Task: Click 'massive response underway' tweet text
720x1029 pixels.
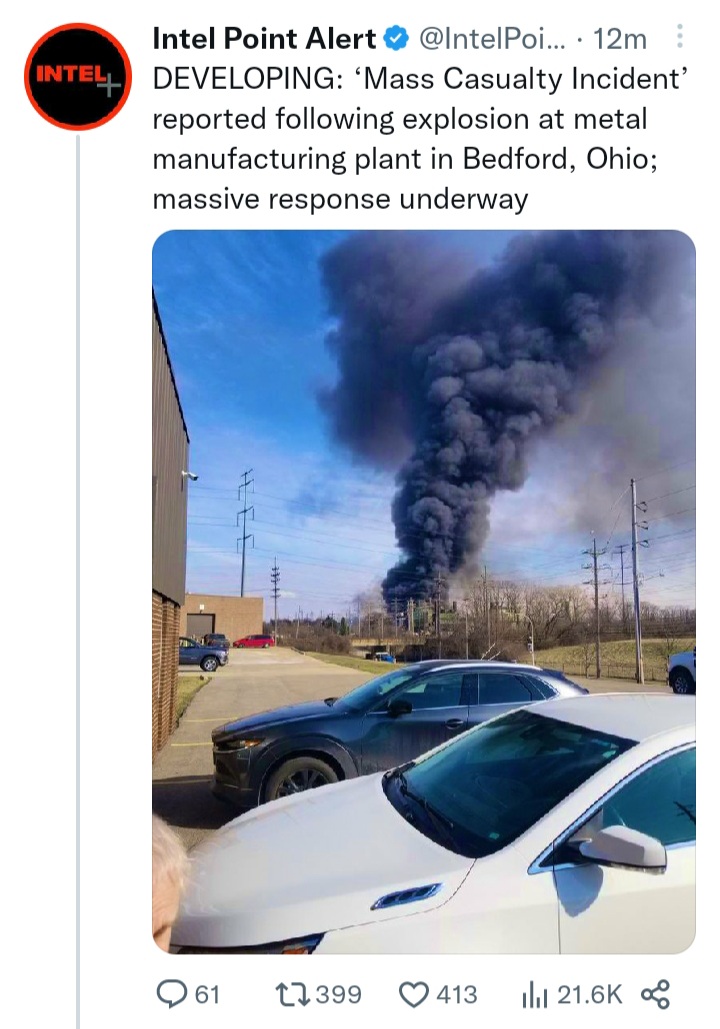Action: pyautogui.click(x=340, y=199)
